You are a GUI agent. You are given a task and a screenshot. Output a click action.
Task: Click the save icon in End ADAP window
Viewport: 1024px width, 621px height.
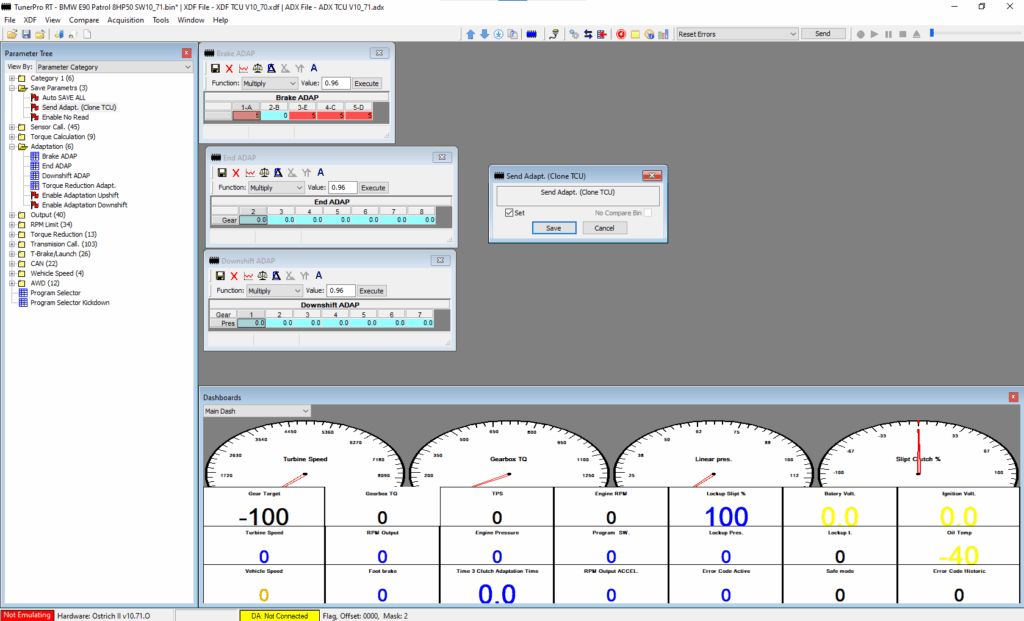tap(221, 172)
